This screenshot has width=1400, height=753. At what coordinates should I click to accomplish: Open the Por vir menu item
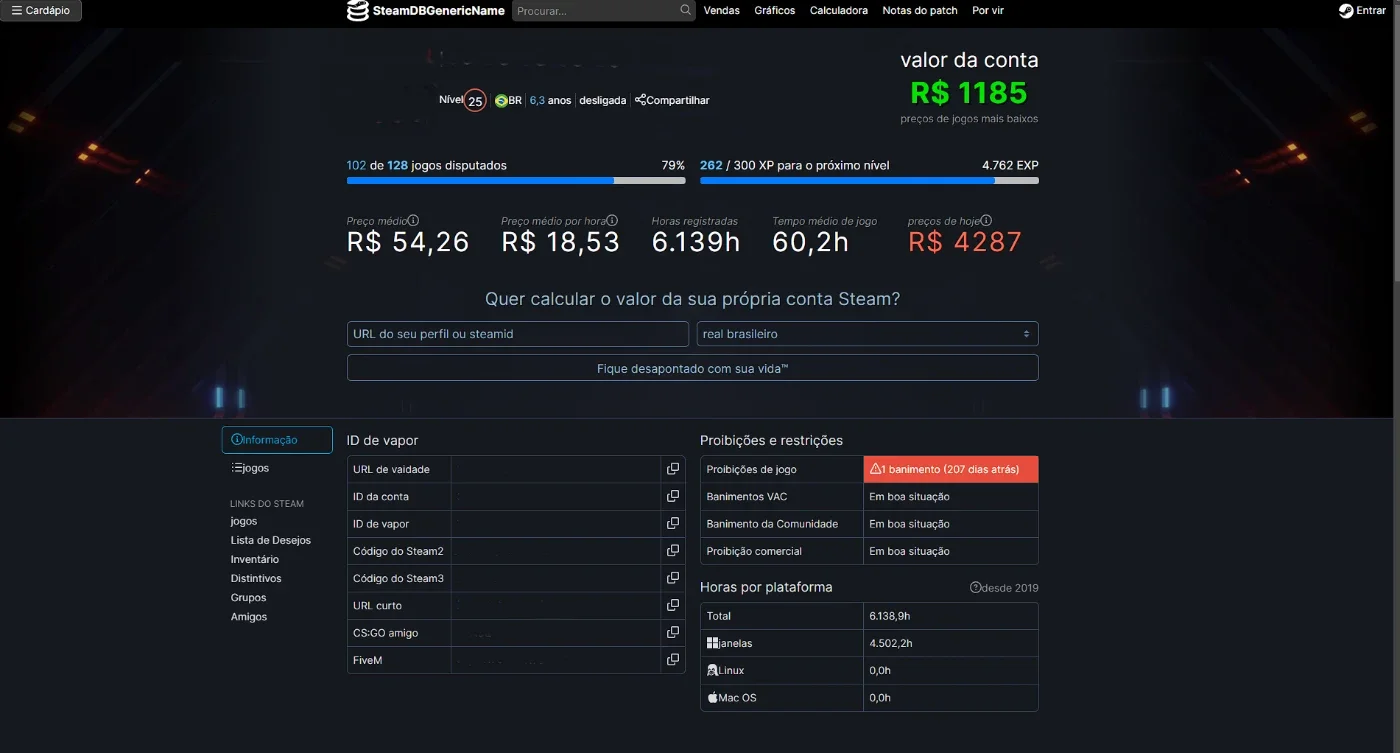988,11
